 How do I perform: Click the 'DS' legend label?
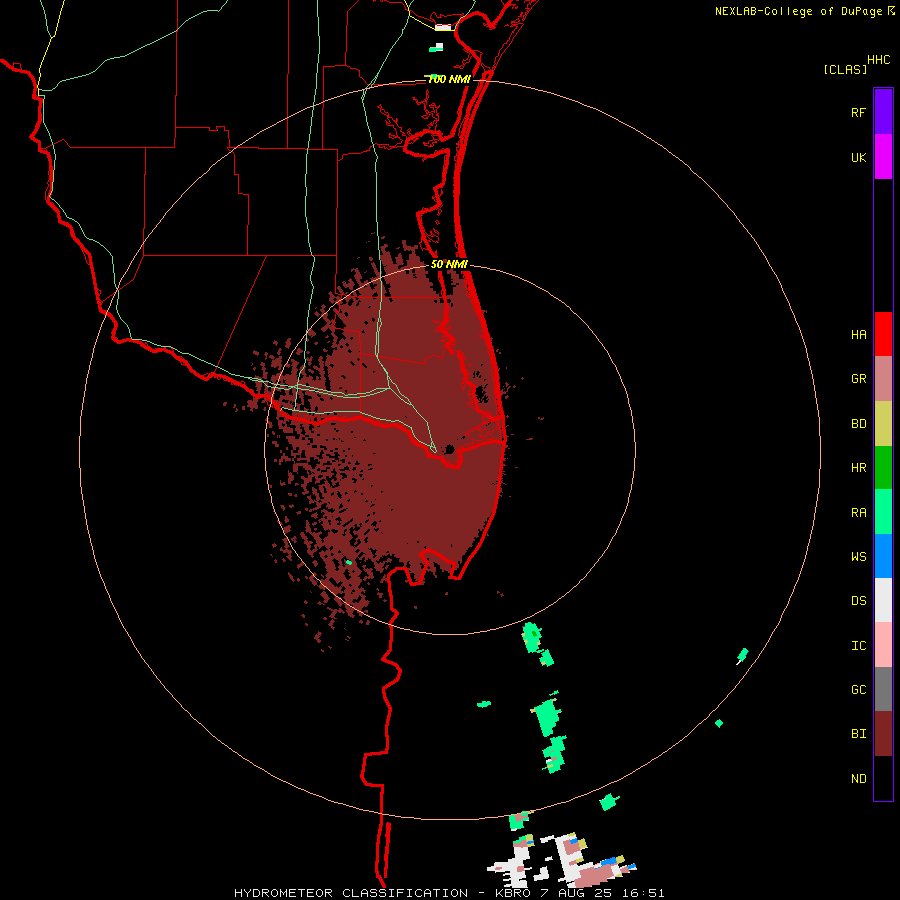[x=858, y=600]
